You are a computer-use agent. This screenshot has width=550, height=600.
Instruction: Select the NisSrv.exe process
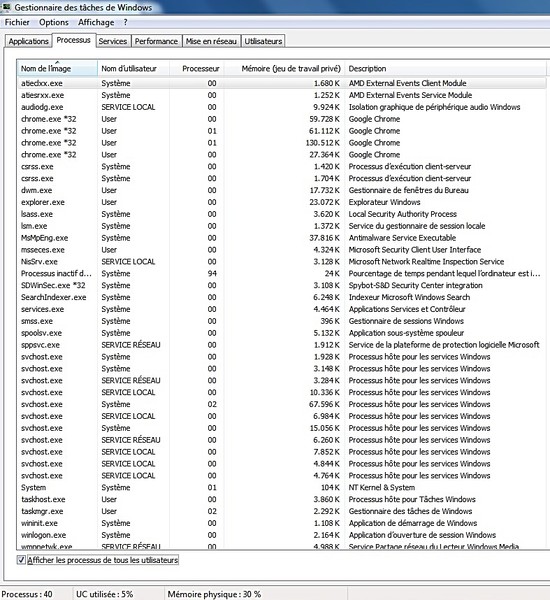pos(282,261)
